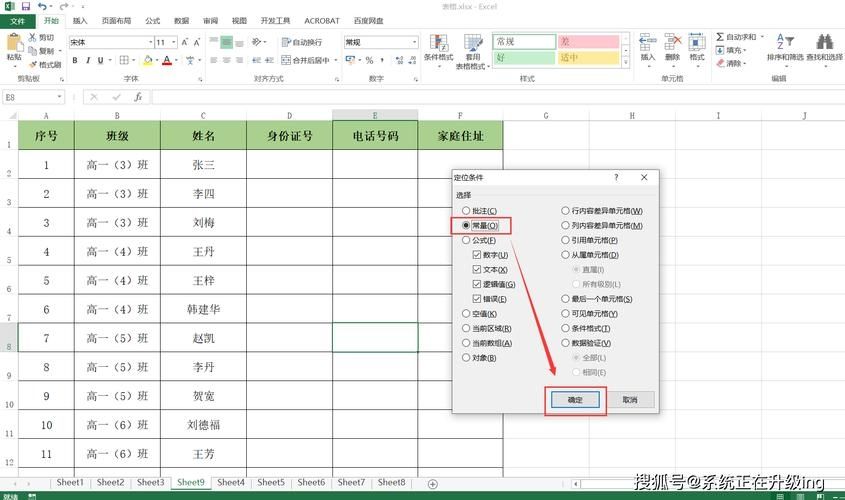This screenshot has width=845, height=500.
Task: Click the Cut (剪切) scissors icon
Action: pyautogui.click(x=32, y=37)
